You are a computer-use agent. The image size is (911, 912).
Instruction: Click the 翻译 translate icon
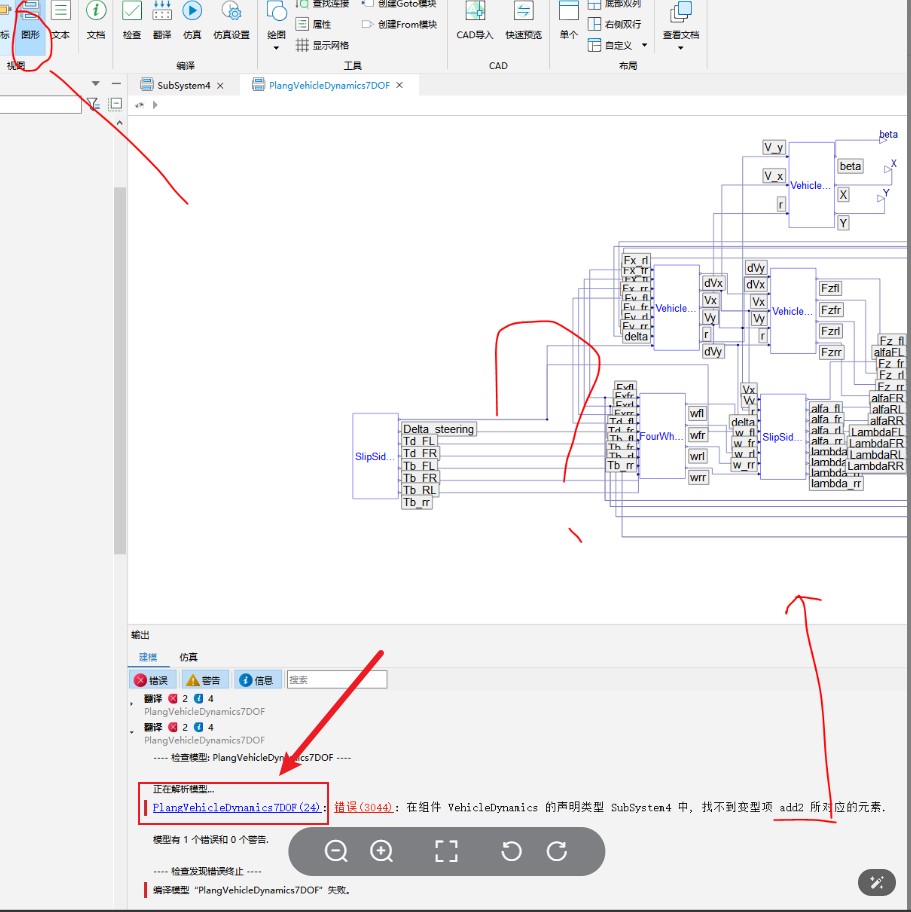click(x=162, y=19)
